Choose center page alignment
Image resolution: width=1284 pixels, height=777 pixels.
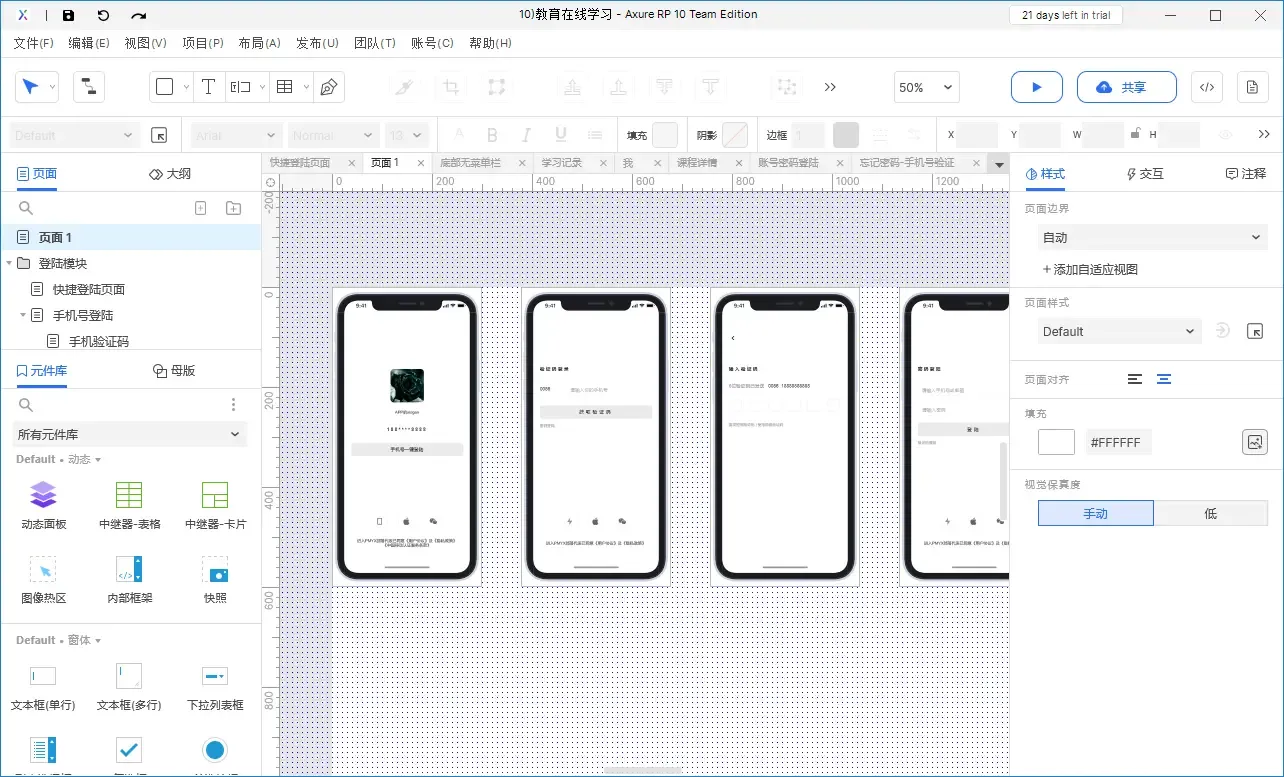pos(1164,379)
